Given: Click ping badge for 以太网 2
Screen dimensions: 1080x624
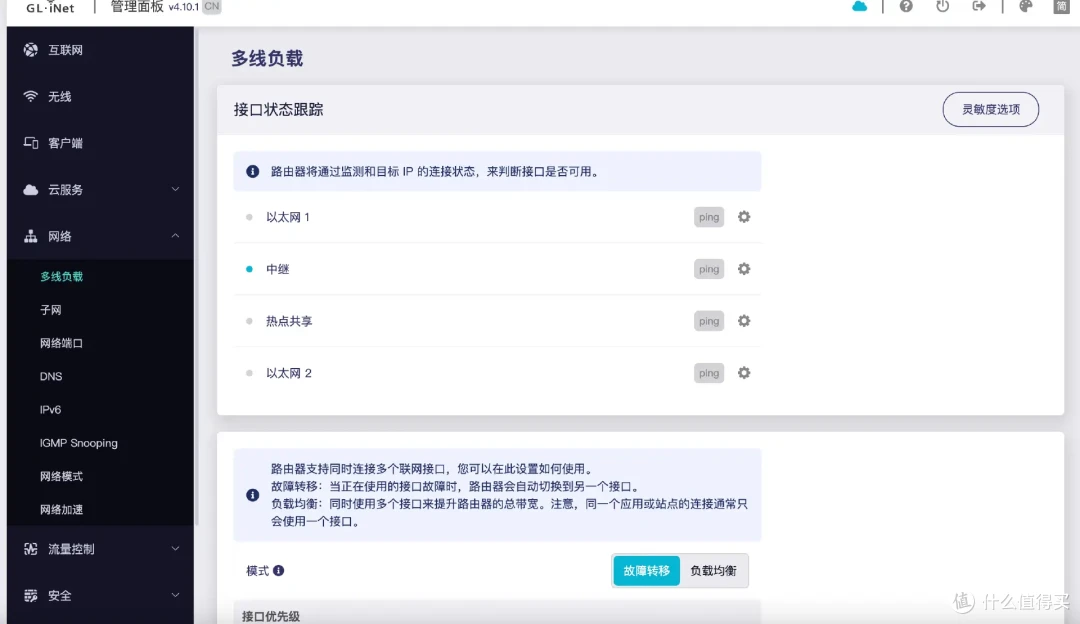Looking at the screenshot, I should click(709, 373).
